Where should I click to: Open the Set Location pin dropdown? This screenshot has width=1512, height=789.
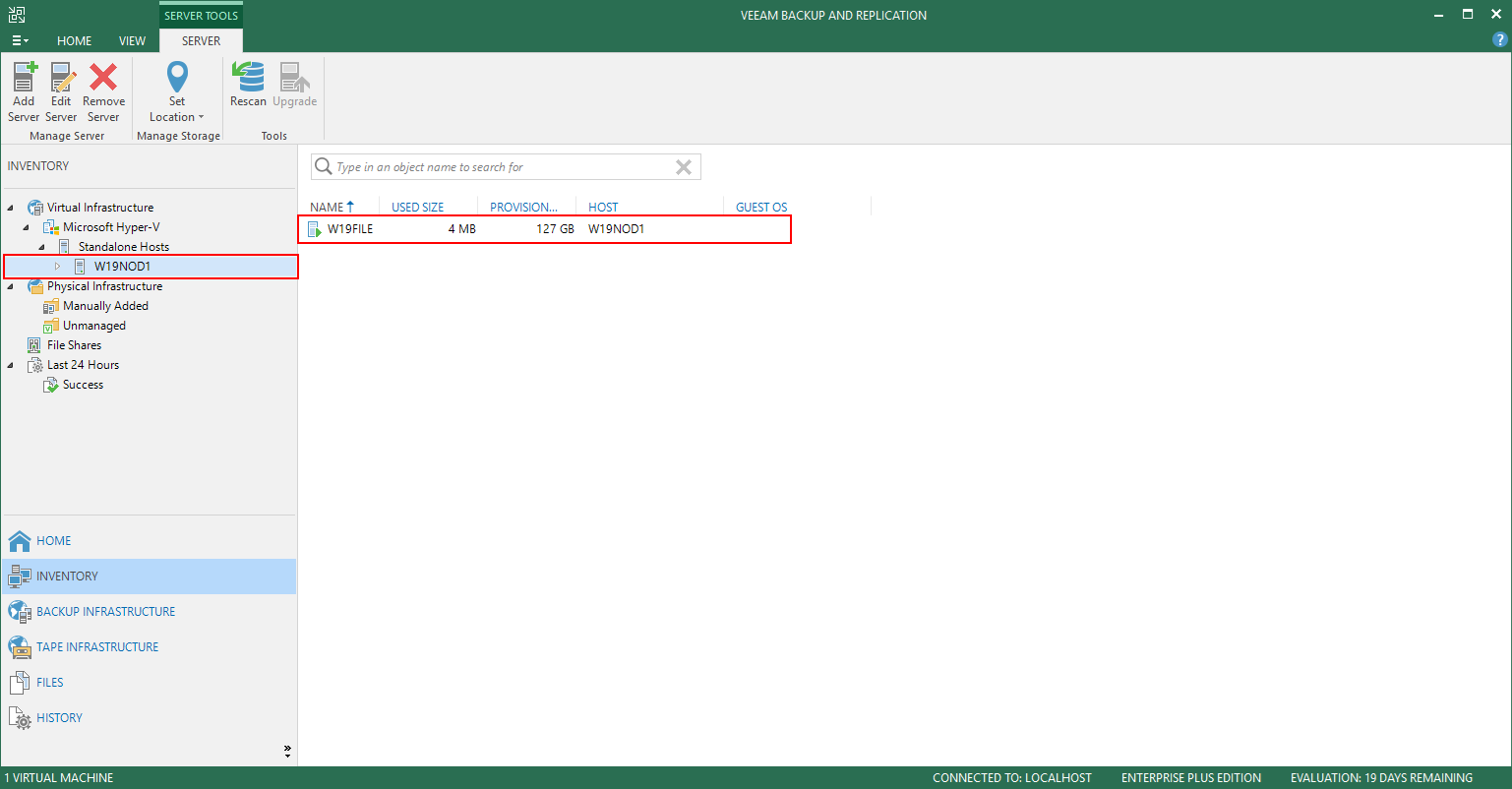(x=177, y=91)
